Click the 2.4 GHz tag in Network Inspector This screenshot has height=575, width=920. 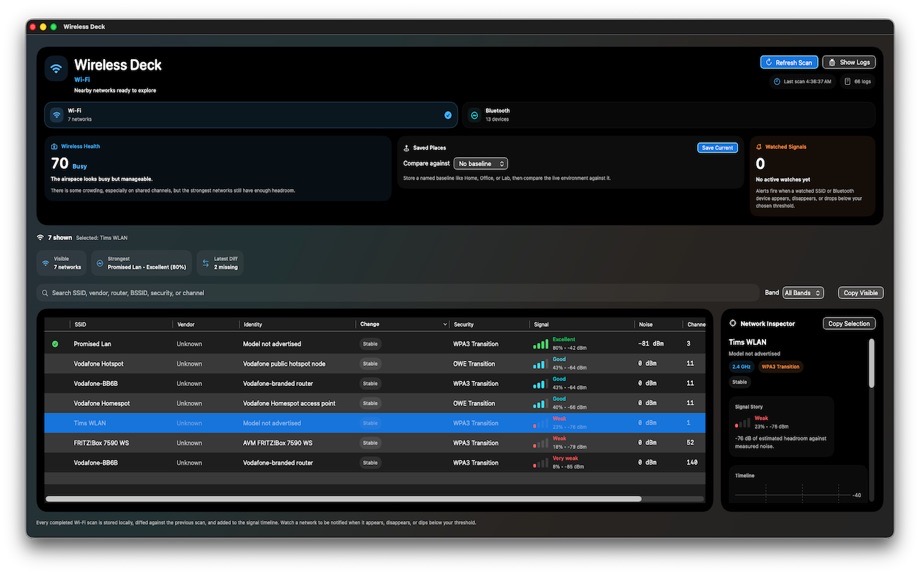[x=741, y=367]
